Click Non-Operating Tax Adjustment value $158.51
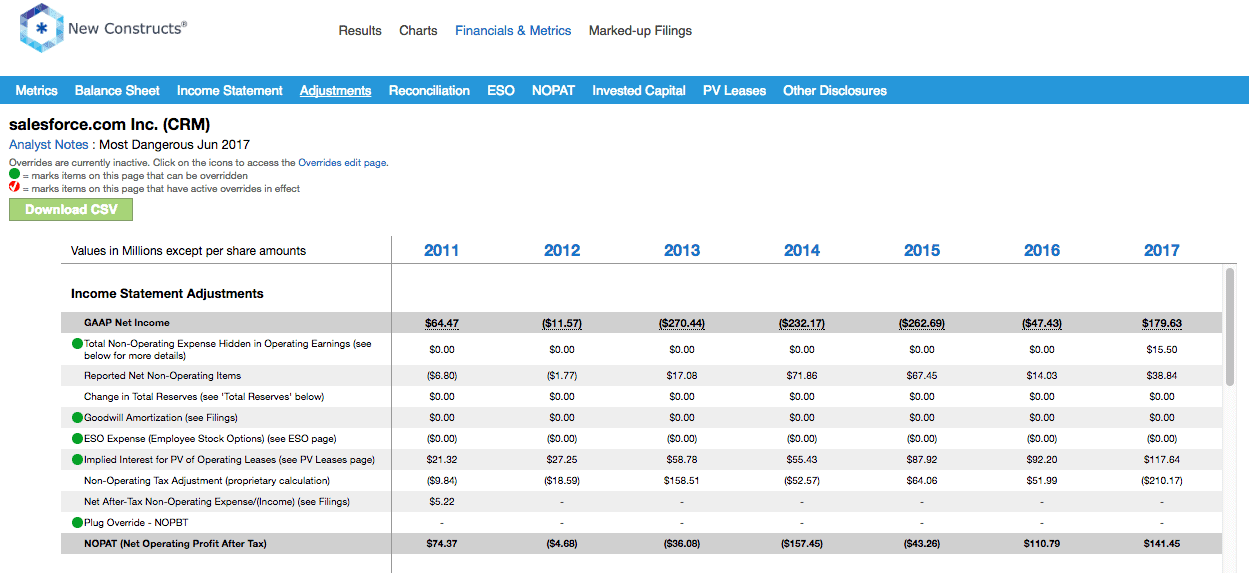Viewport: 1249px width, 573px height. [x=682, y=481]
